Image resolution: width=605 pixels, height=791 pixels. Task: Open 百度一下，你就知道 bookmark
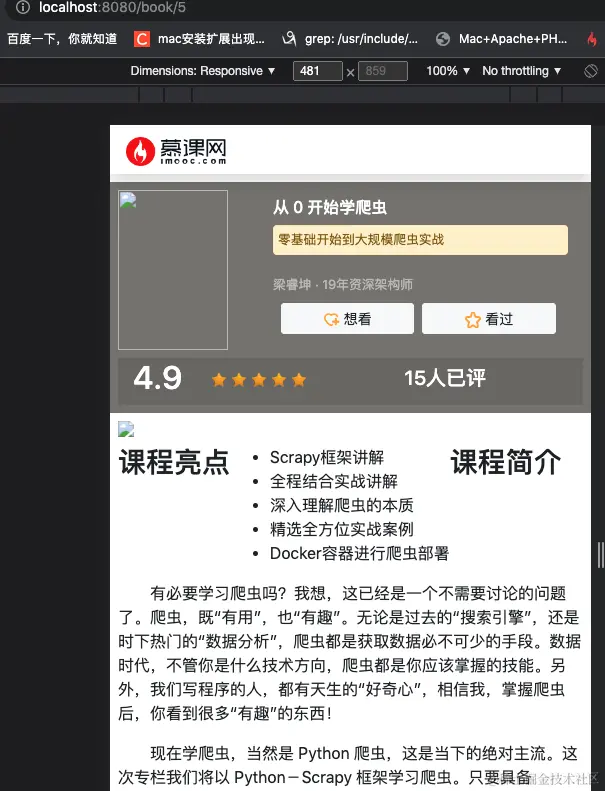62,39
